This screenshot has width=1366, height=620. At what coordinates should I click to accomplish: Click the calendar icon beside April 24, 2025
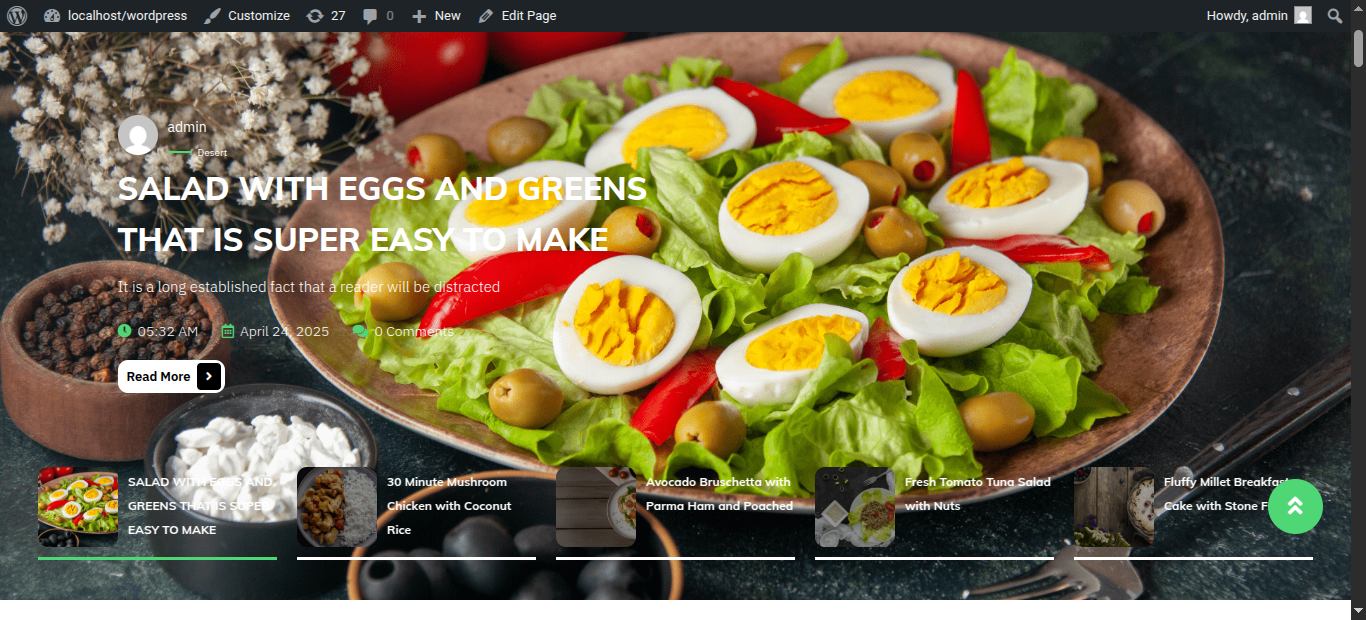click(x=228, y=331)
